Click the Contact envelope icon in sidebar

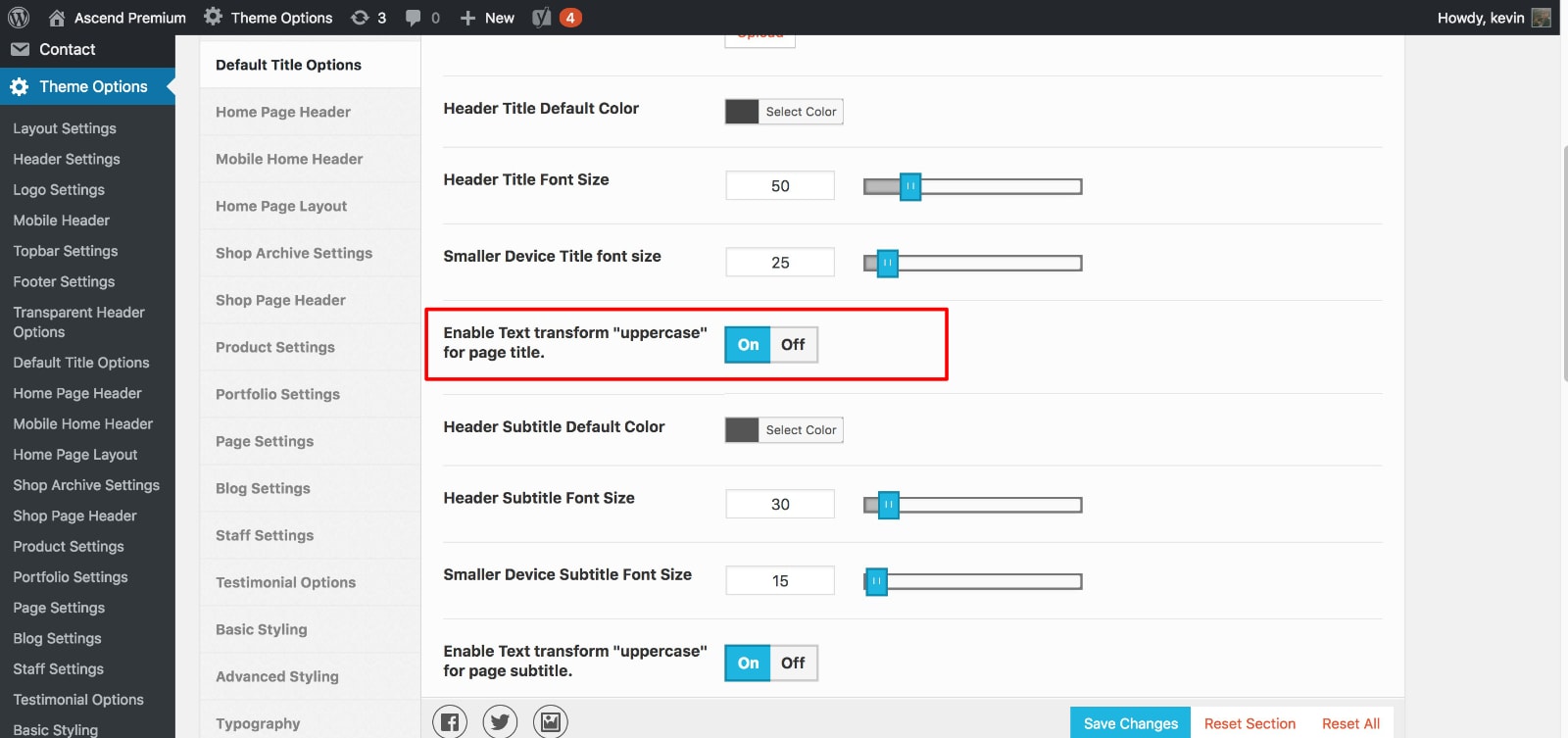click(20, 49)
